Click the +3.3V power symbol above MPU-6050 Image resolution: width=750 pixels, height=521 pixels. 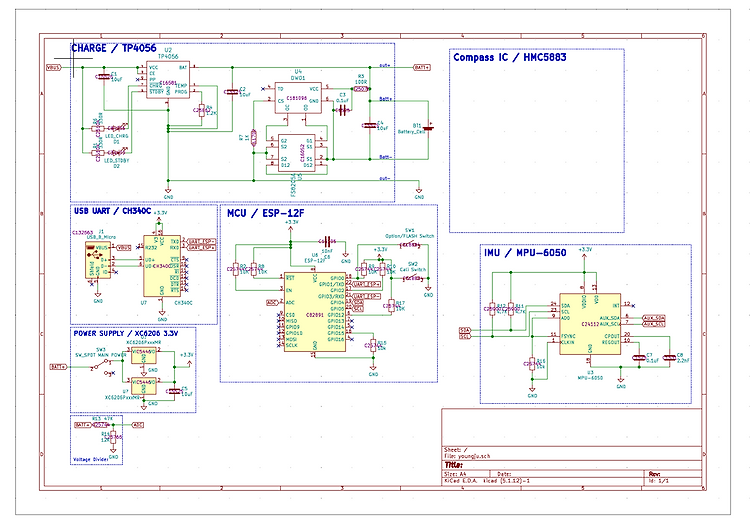click(x=585, y=253)
